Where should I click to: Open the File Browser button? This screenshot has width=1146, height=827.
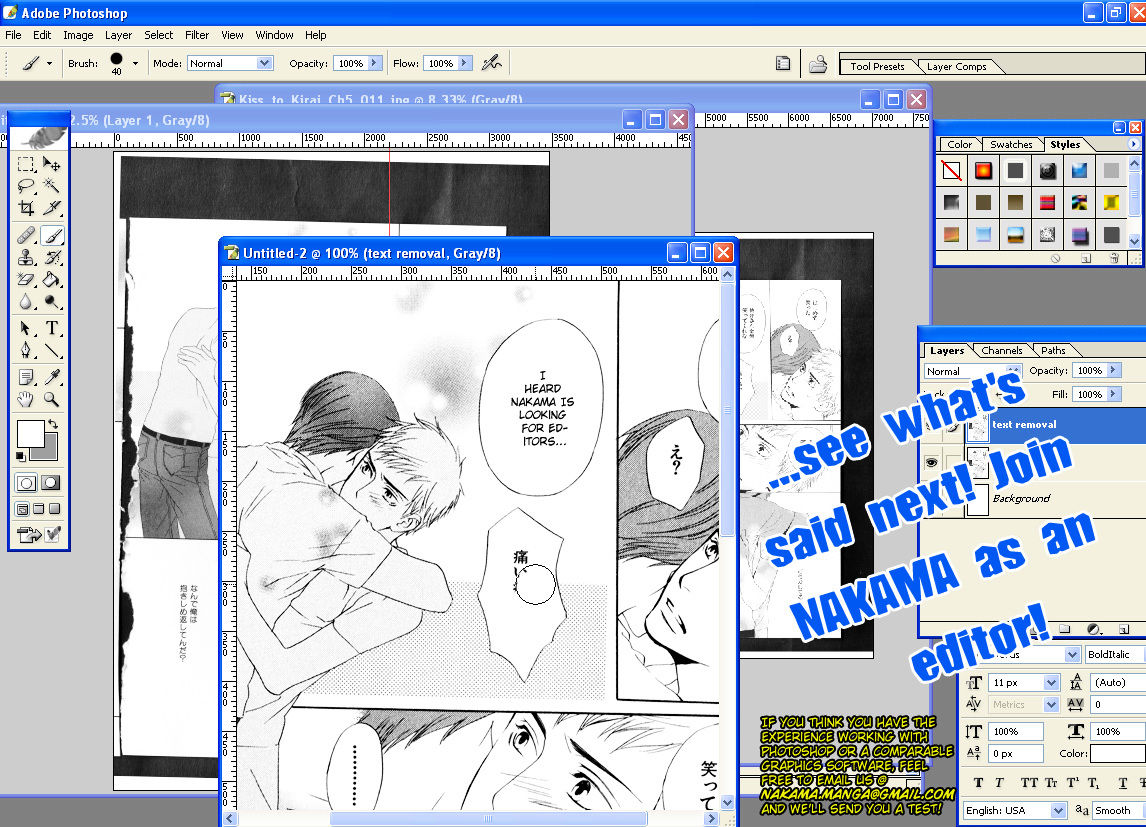(x=818, y=64)
